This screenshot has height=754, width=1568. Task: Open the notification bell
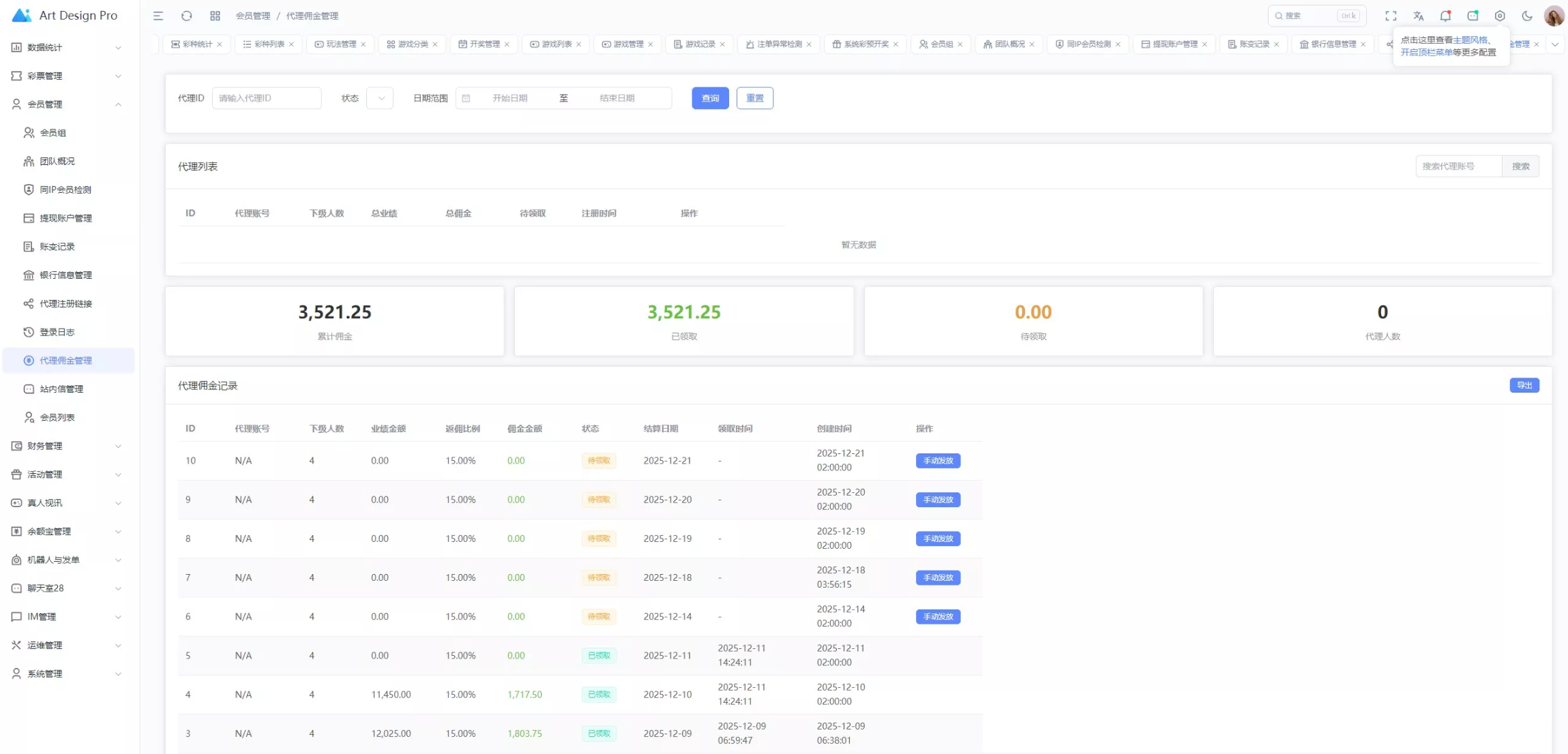1445,16
